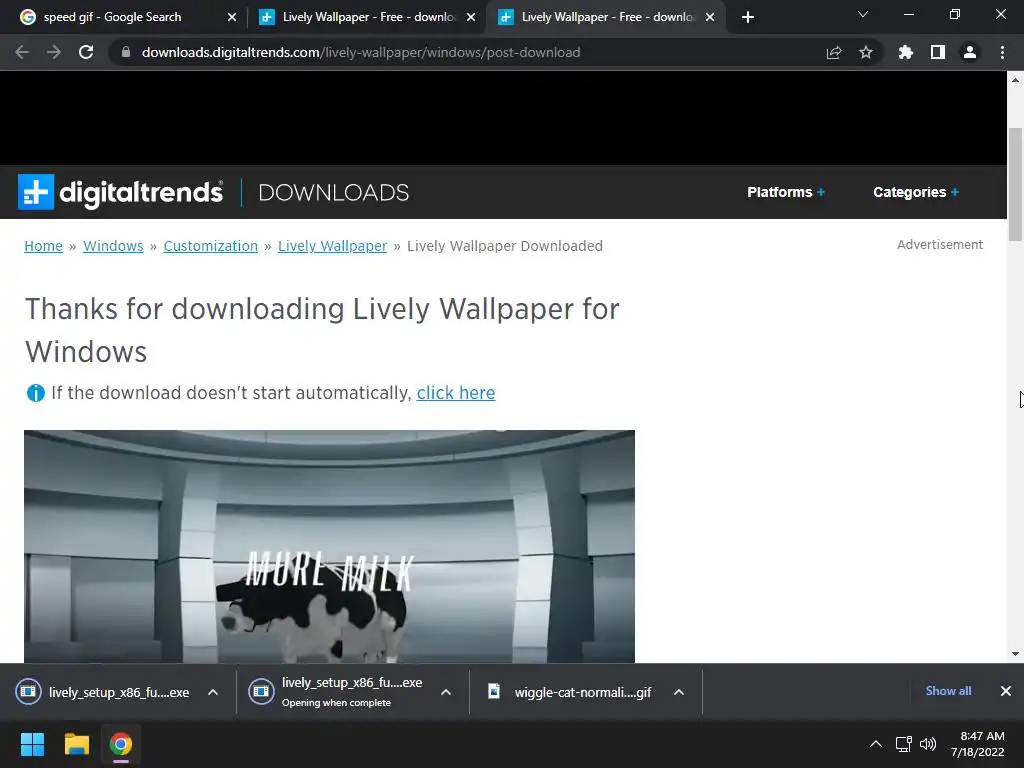Open Customization breadcrumb link
The height and width of the screenshot is (768, 1024).
(210, 246)
